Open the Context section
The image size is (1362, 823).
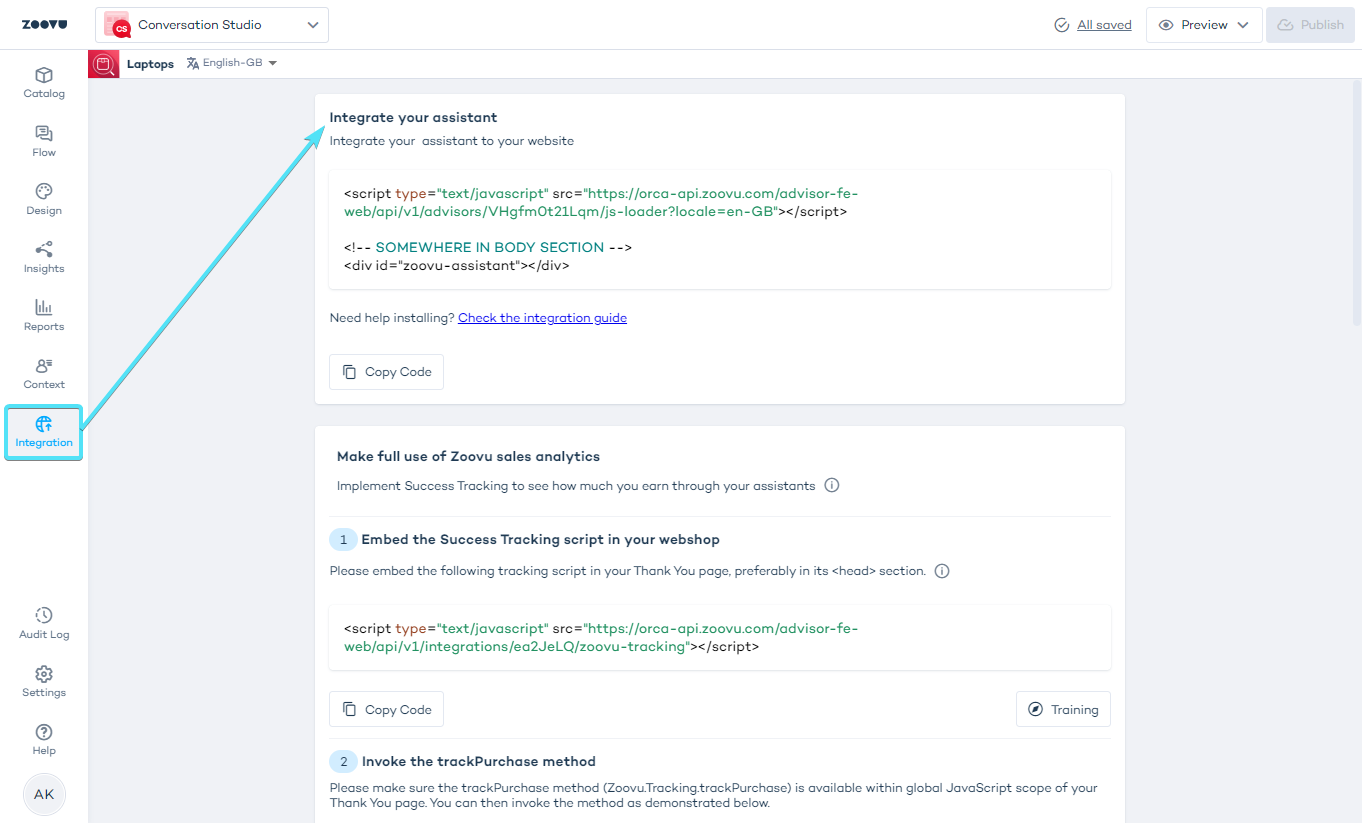pos(44,366)
